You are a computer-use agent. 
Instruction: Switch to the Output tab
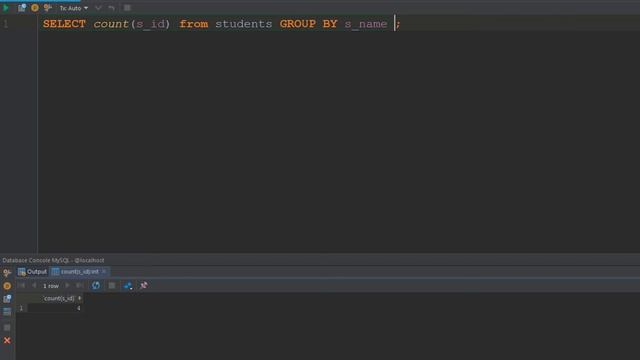point(32,271)
